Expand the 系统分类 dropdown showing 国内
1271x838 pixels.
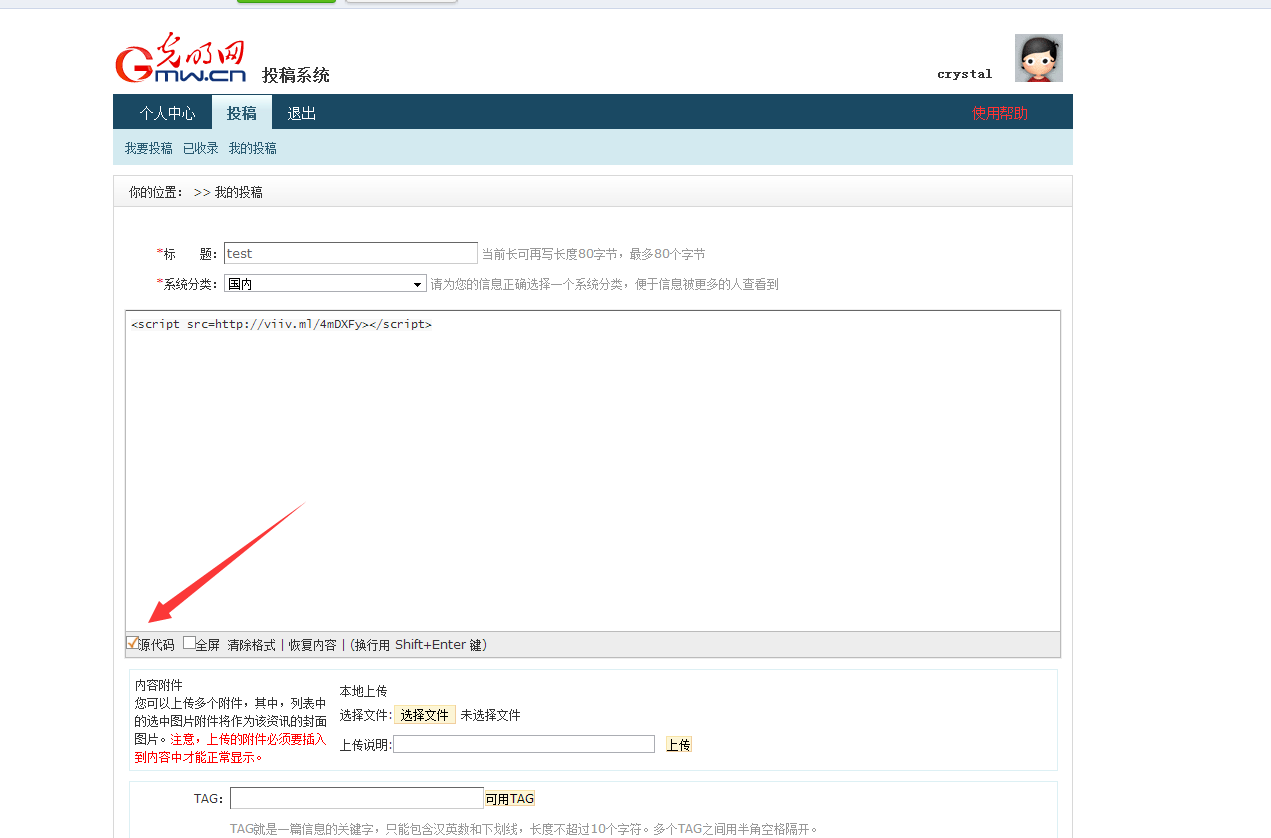pyautogui.click(x=325, y=284)
